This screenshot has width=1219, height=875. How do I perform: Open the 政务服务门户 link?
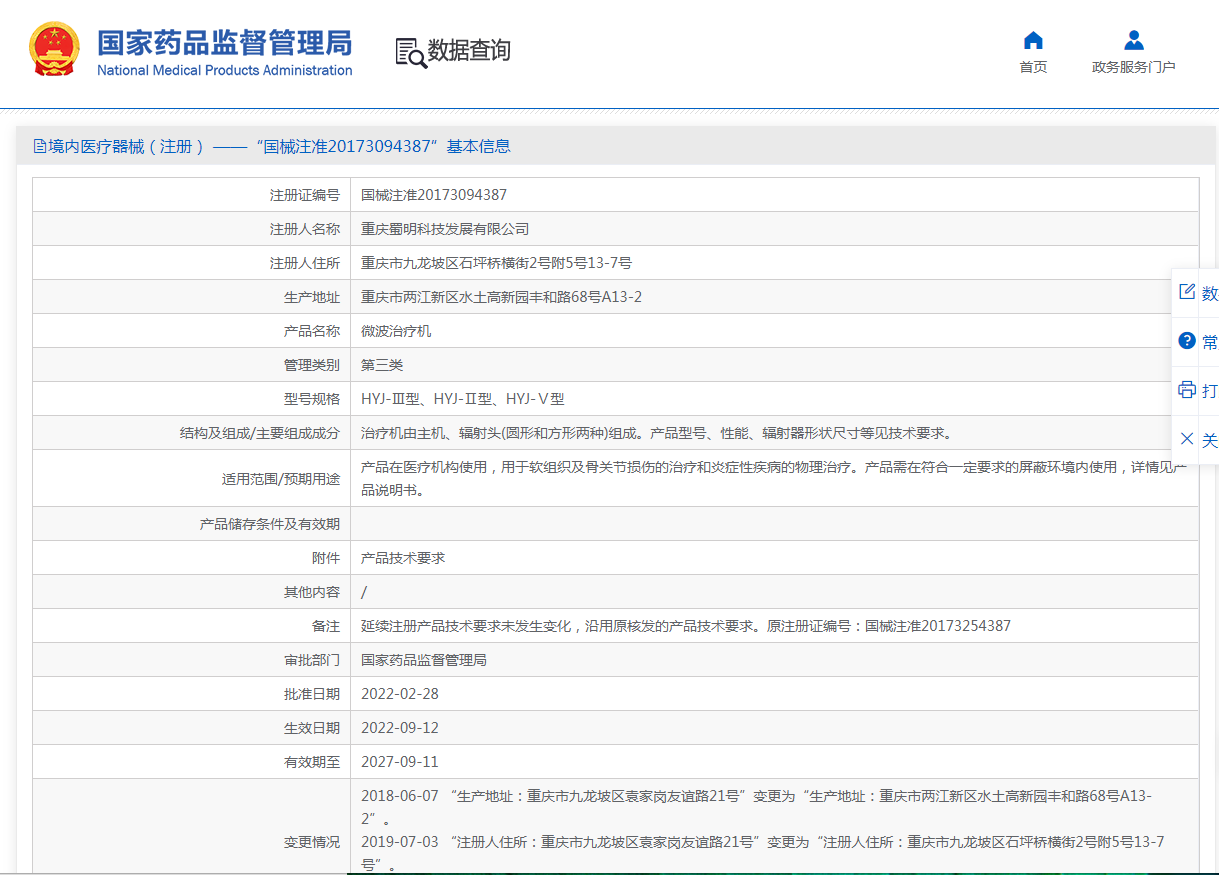click(1133, 67)
